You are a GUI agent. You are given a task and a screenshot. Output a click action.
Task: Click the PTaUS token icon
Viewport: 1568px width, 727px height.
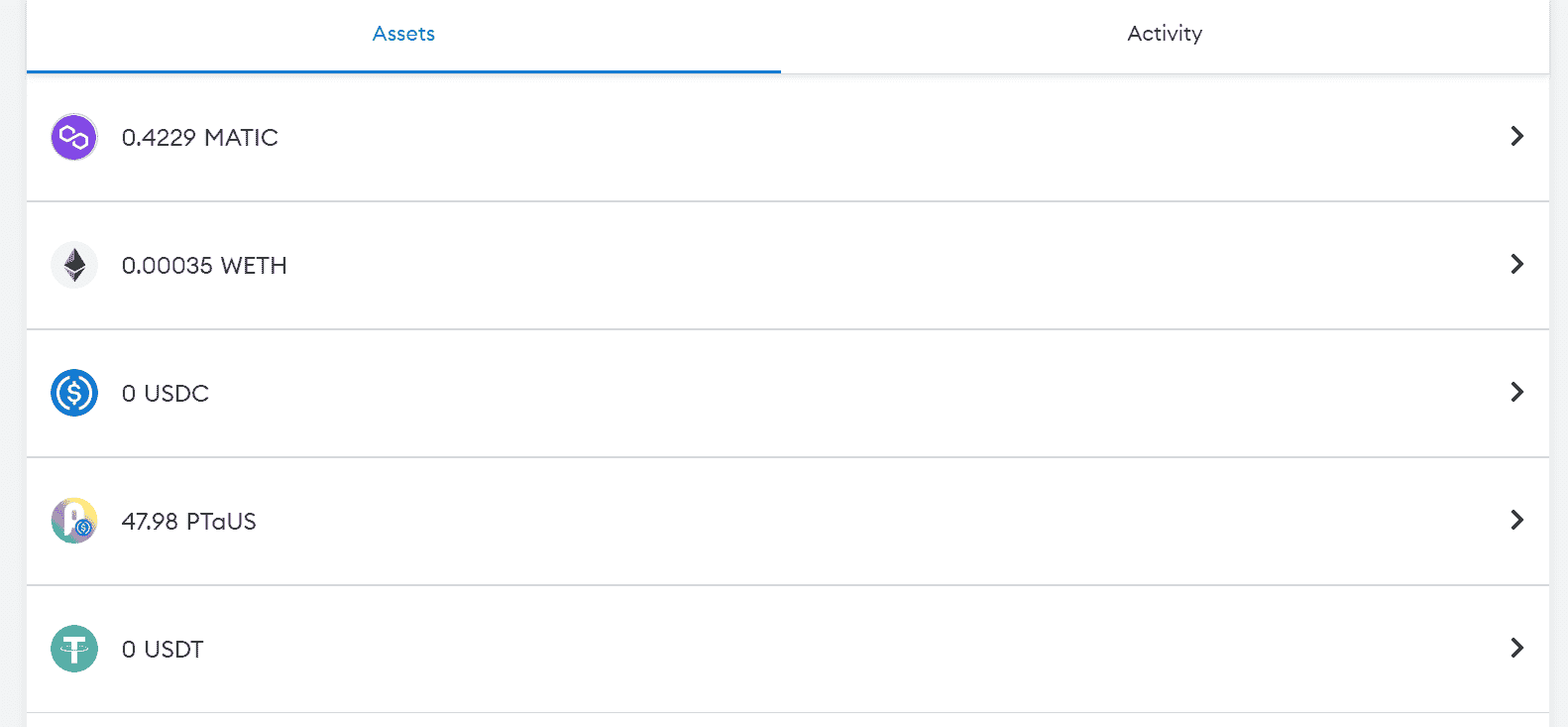(x=74, y=521)
